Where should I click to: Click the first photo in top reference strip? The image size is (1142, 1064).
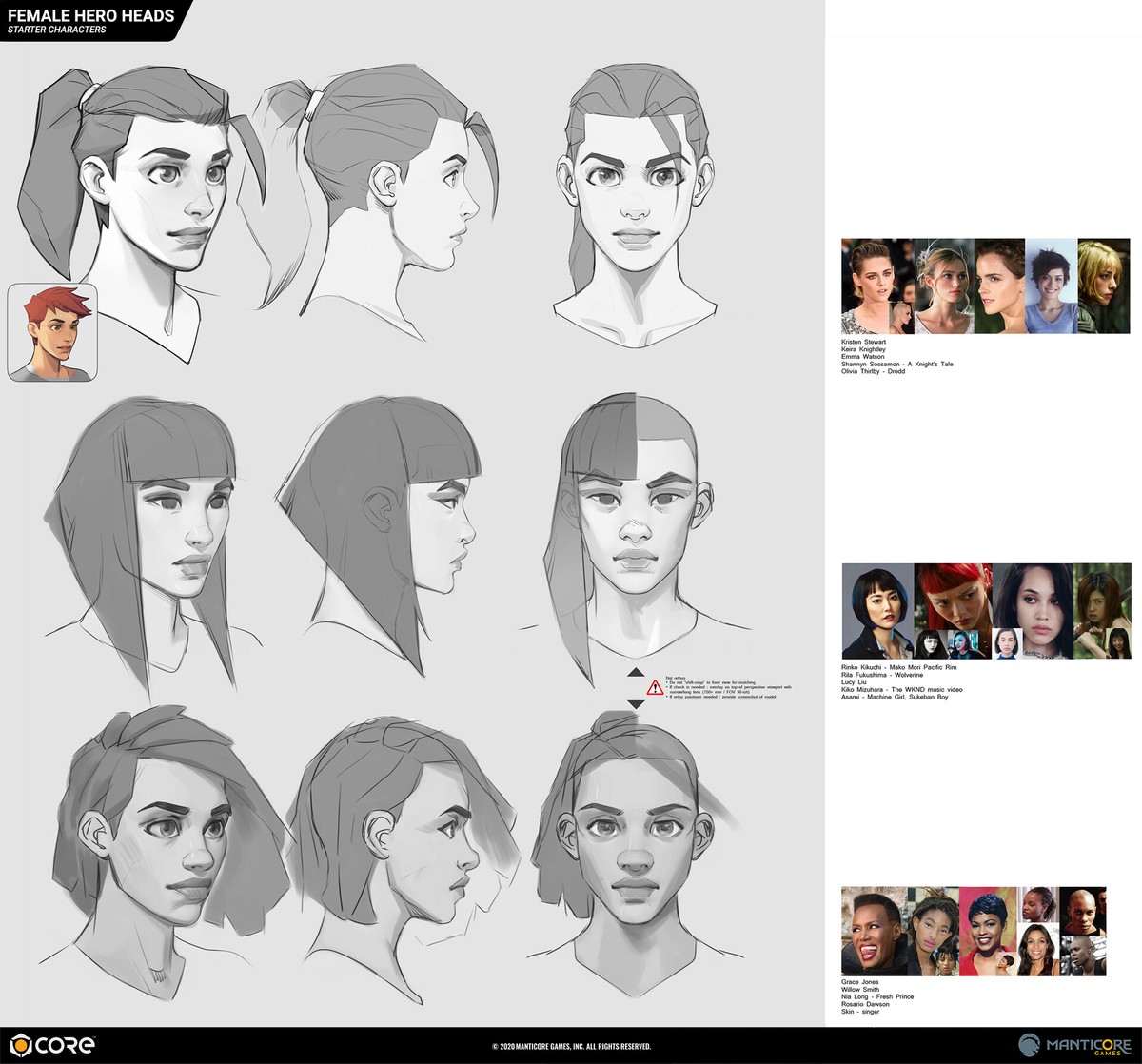876,286
